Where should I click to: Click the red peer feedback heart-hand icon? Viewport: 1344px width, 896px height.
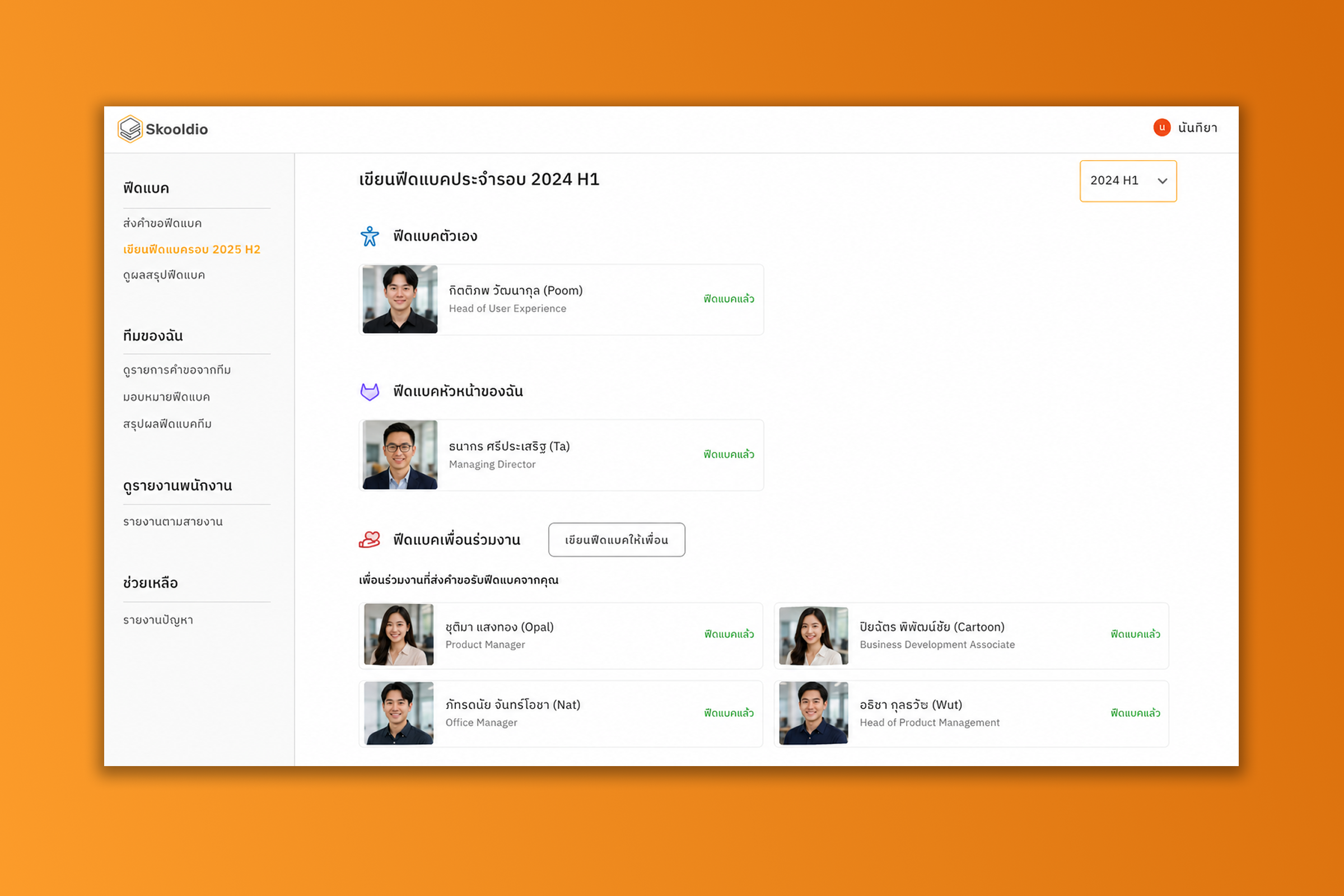pos(370,539)
